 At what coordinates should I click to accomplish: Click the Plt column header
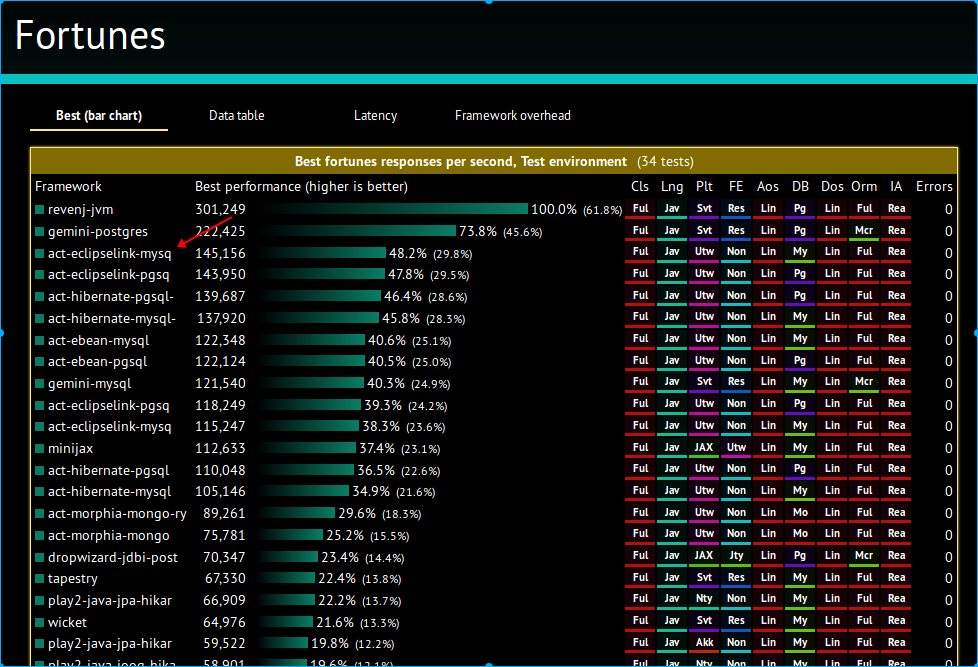coord(704,187)
